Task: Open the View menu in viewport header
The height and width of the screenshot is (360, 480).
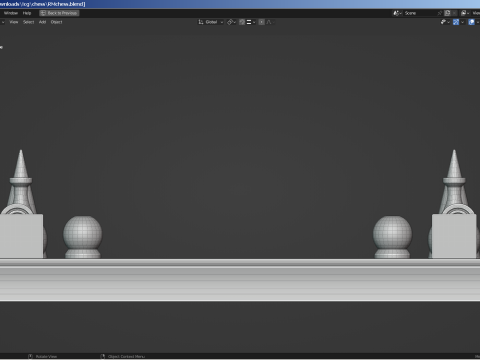Action: 14,22
